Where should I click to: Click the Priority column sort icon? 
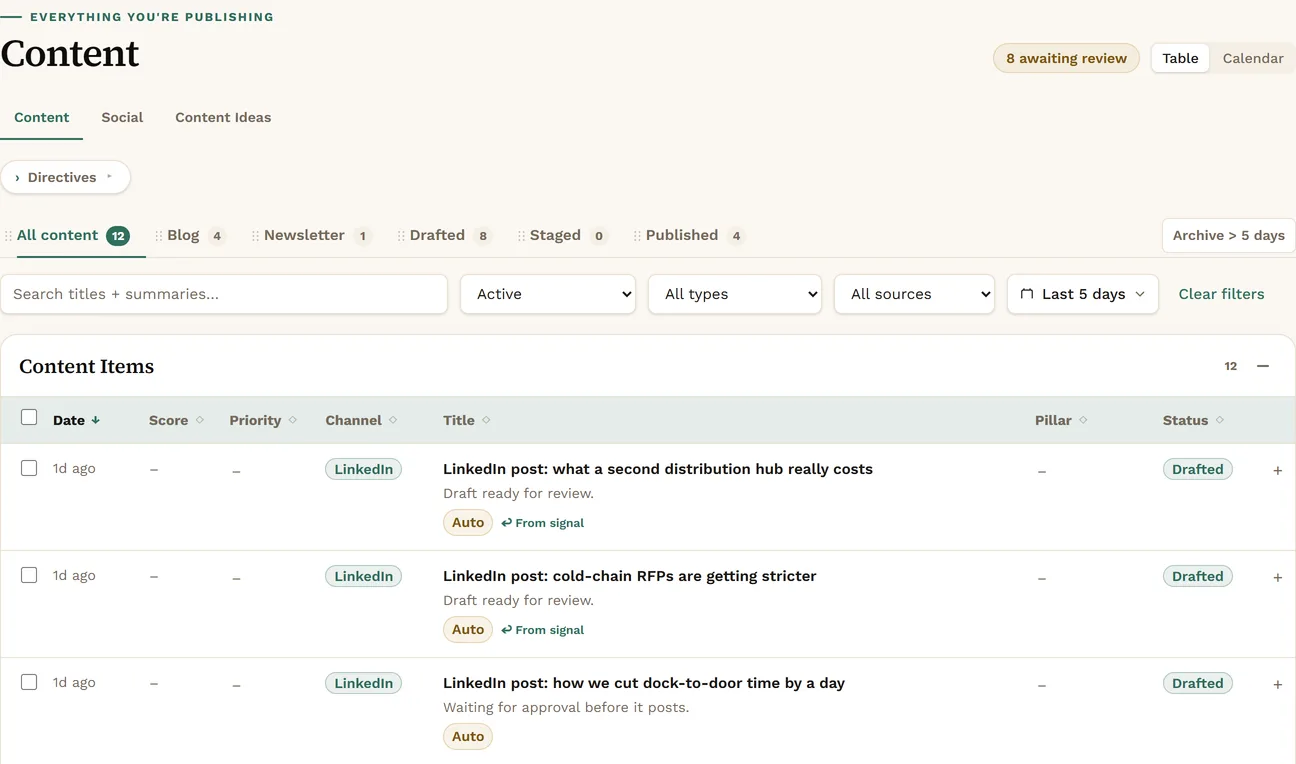pos(293,420)
